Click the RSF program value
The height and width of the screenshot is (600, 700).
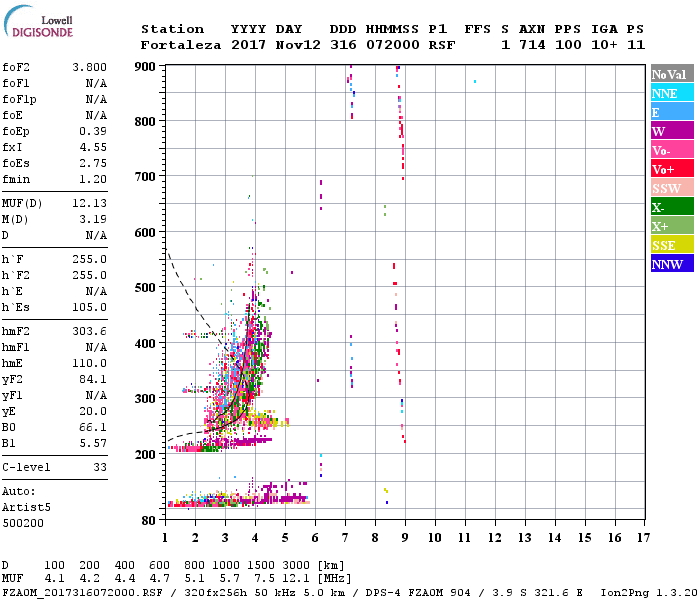[442, 45]
